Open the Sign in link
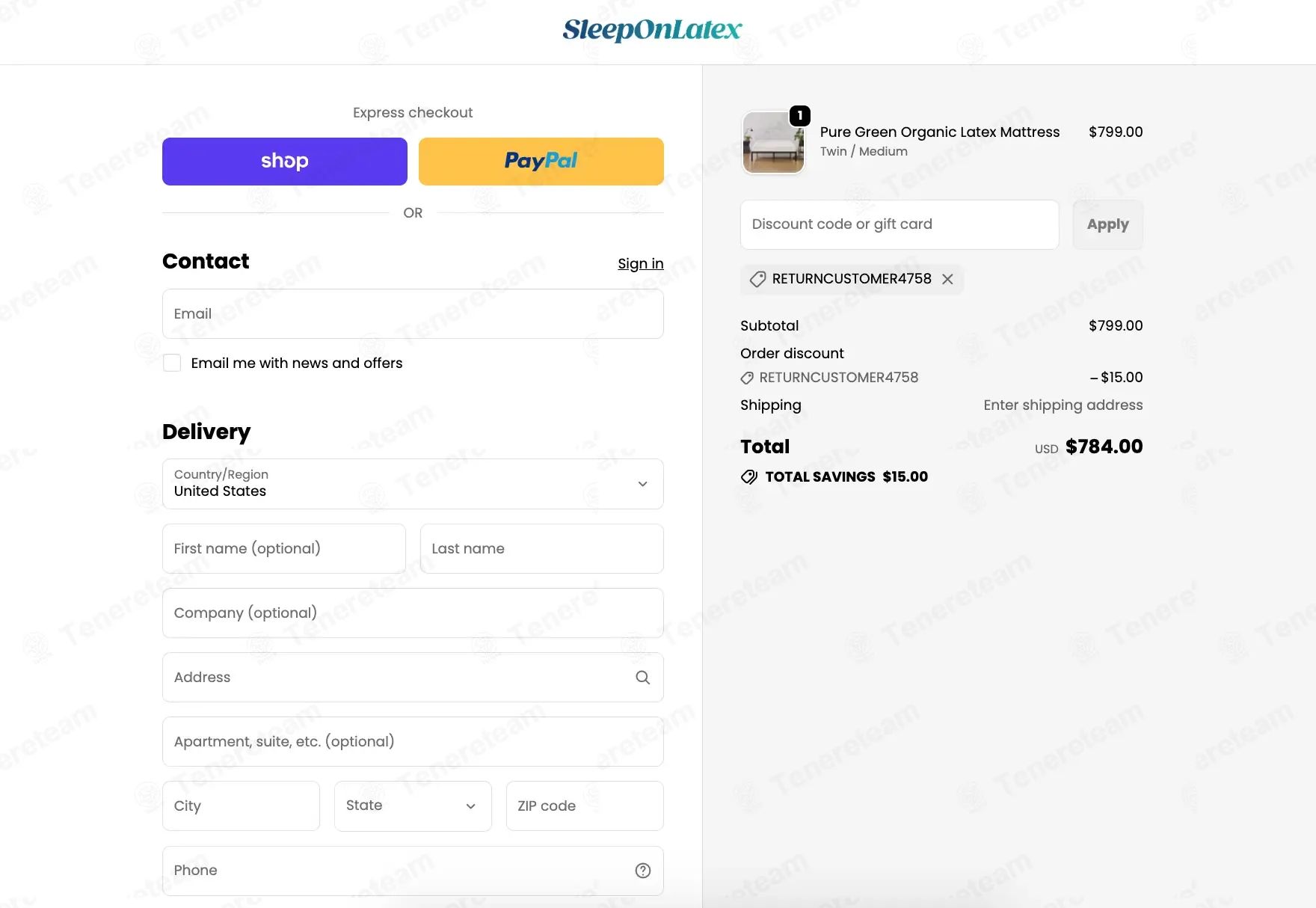The image size is (1316, 908). coord(641,263)
